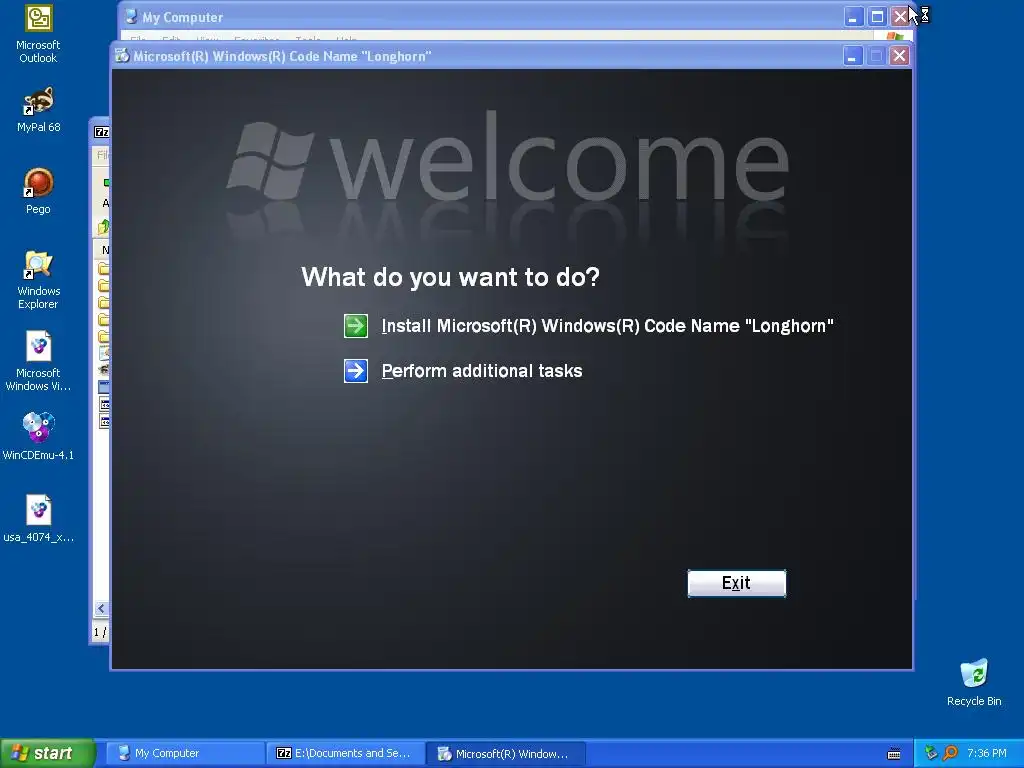The width and height of the screenshot is (1024, 768).
Task: Minimize the Longhorn setup window
Action: (x=852, y=56)
